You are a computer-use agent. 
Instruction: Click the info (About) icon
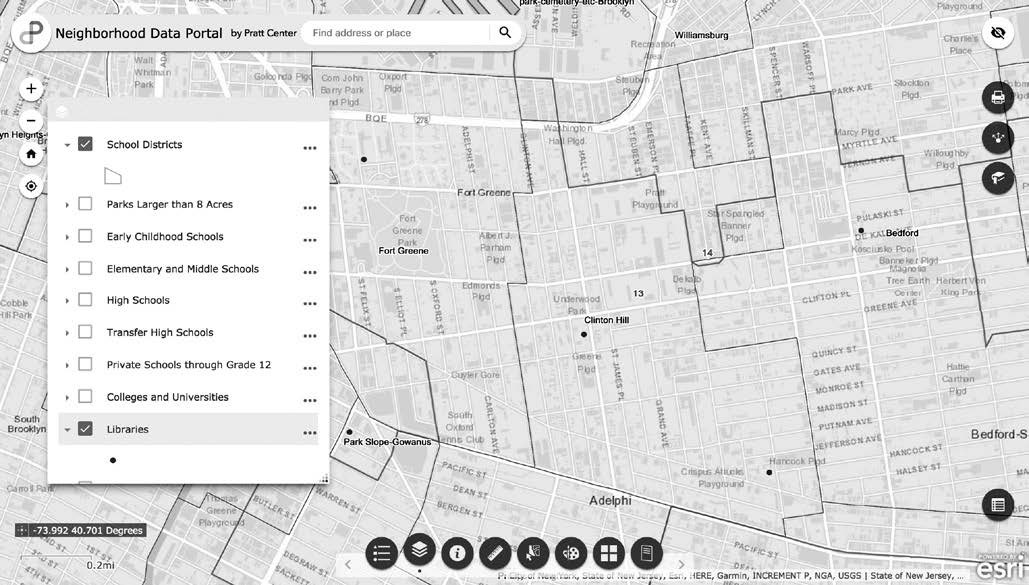coord(458,553)
